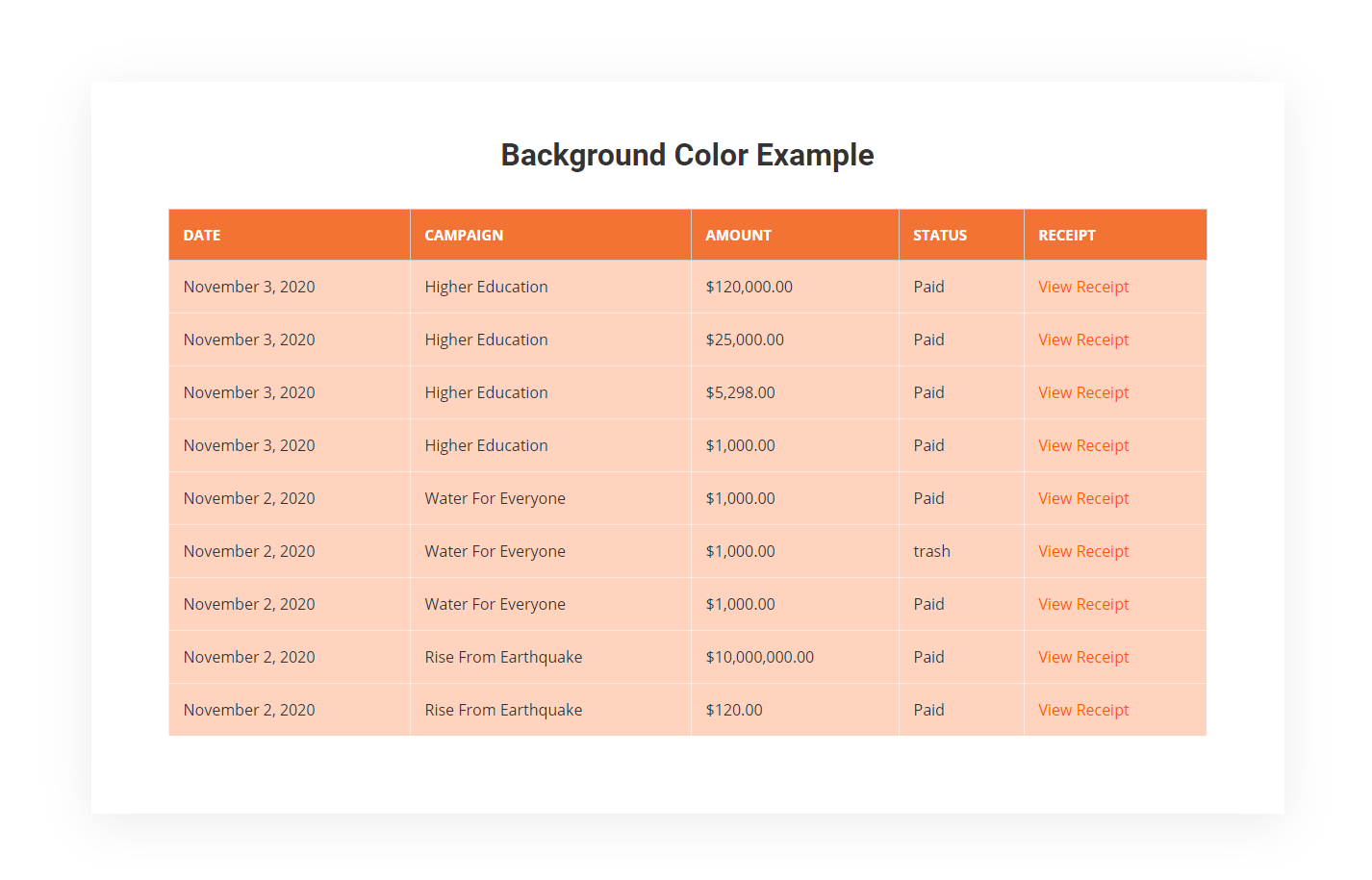Select the $10,000,000.00 amount cell
The height and width of the screenshot is (880, 1372).
tap(759, 657)
